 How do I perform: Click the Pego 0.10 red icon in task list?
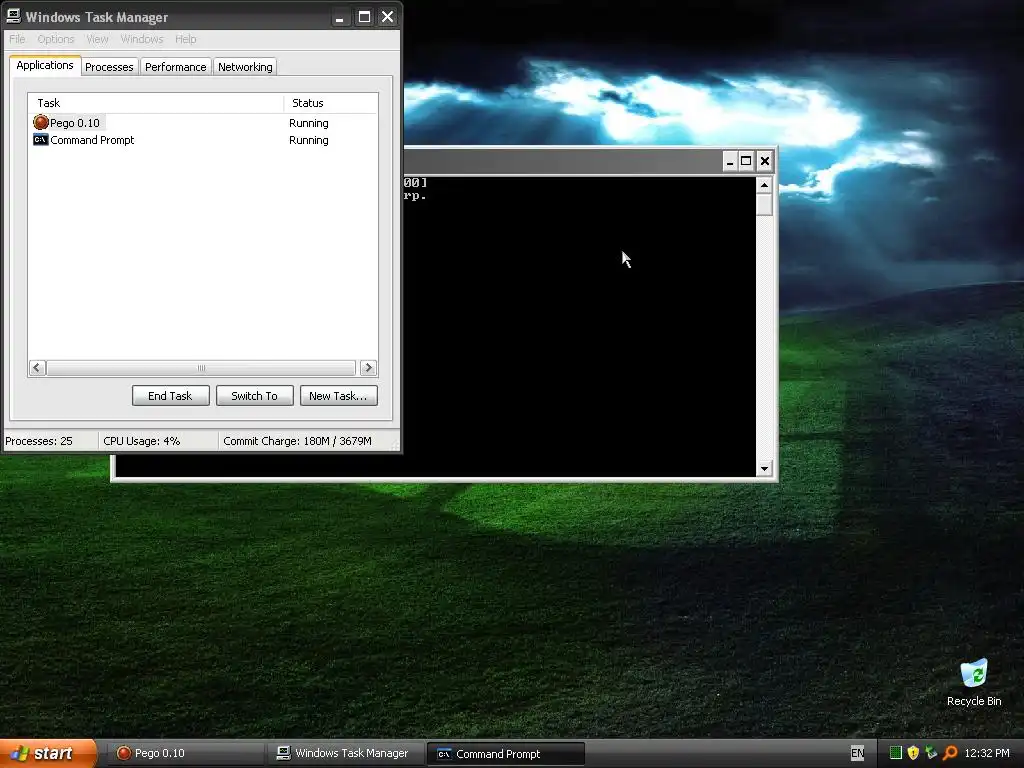coord(40,122)
